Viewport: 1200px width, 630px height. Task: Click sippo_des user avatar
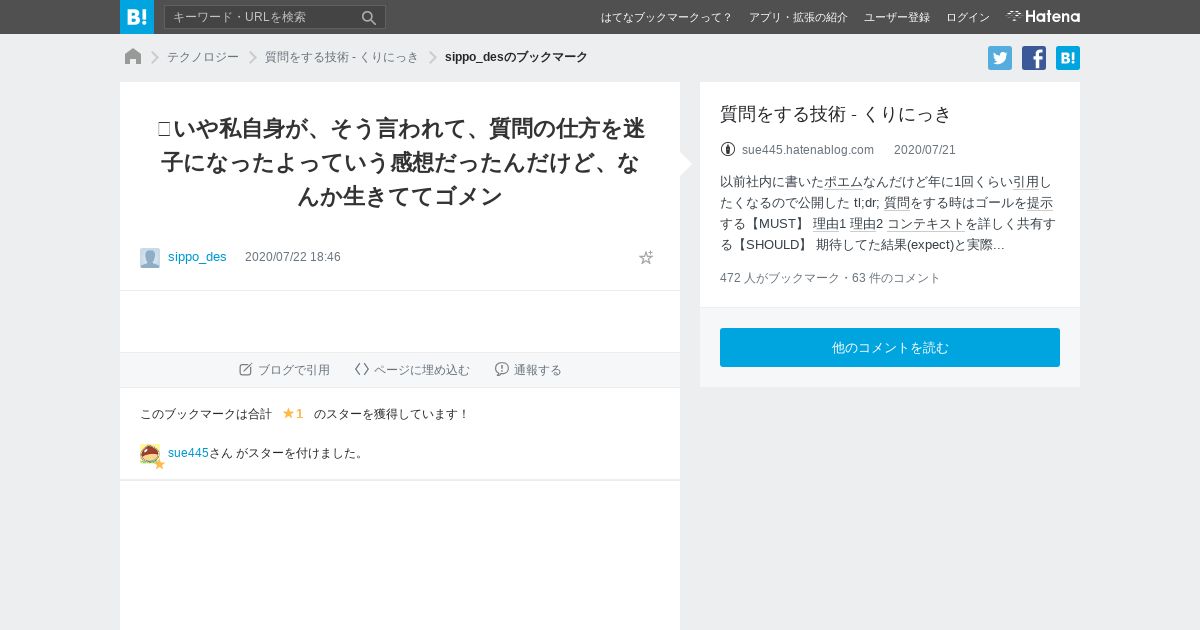click(x=150, y=258)
